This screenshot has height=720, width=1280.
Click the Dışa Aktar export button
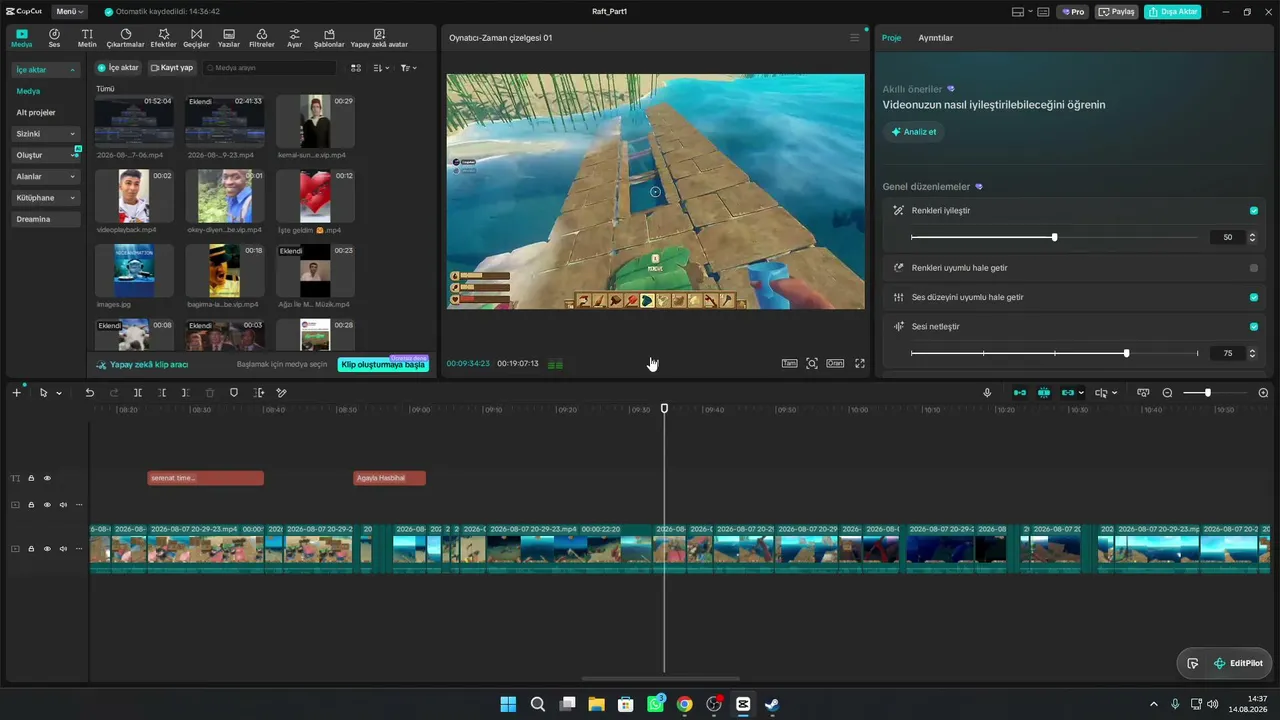coord(1173,12)
